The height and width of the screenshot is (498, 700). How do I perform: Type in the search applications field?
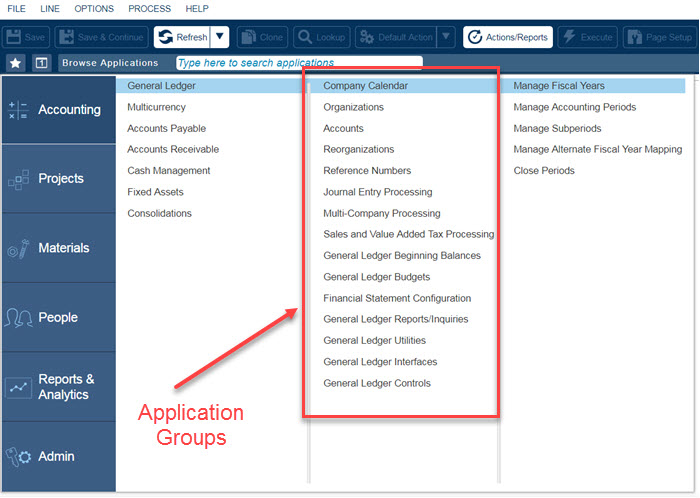(x=298, y=63)
